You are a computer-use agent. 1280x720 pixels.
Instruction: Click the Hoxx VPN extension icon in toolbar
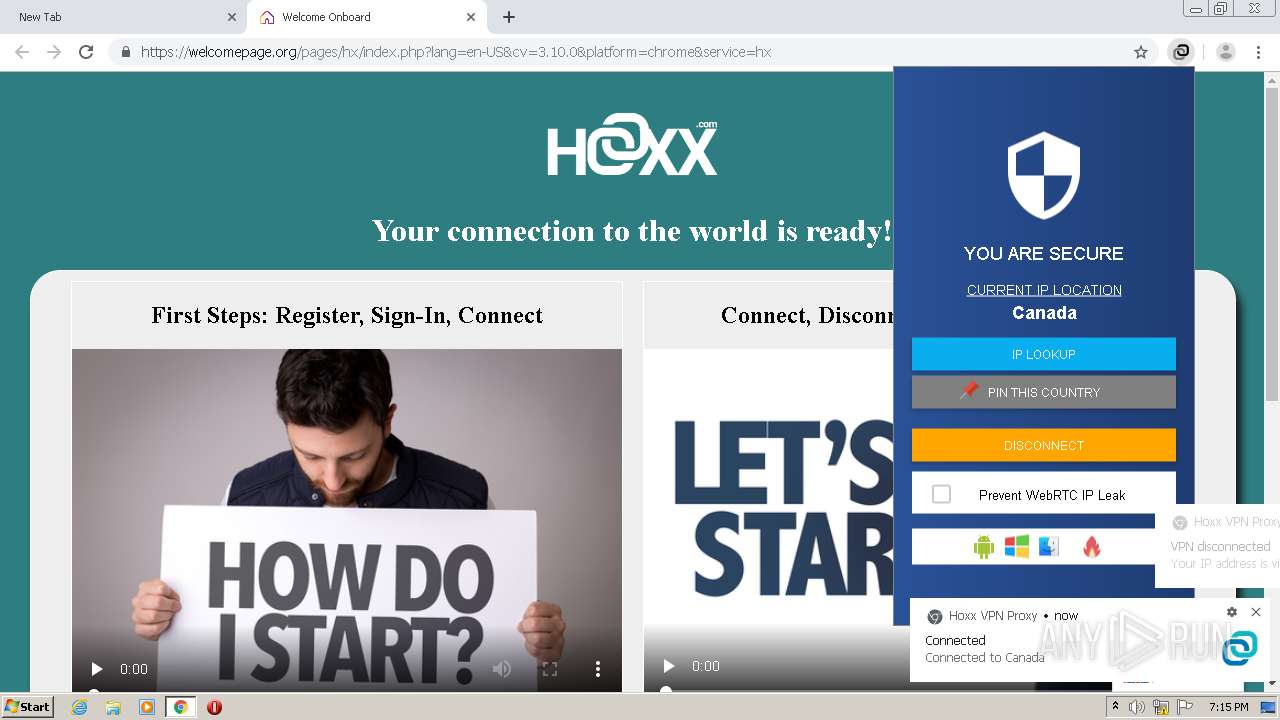[x=1181, y=52]
